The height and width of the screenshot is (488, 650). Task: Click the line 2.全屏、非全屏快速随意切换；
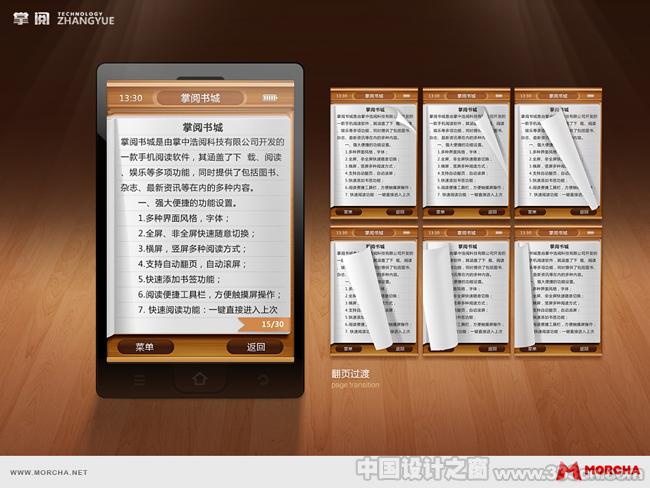(196, 233)
